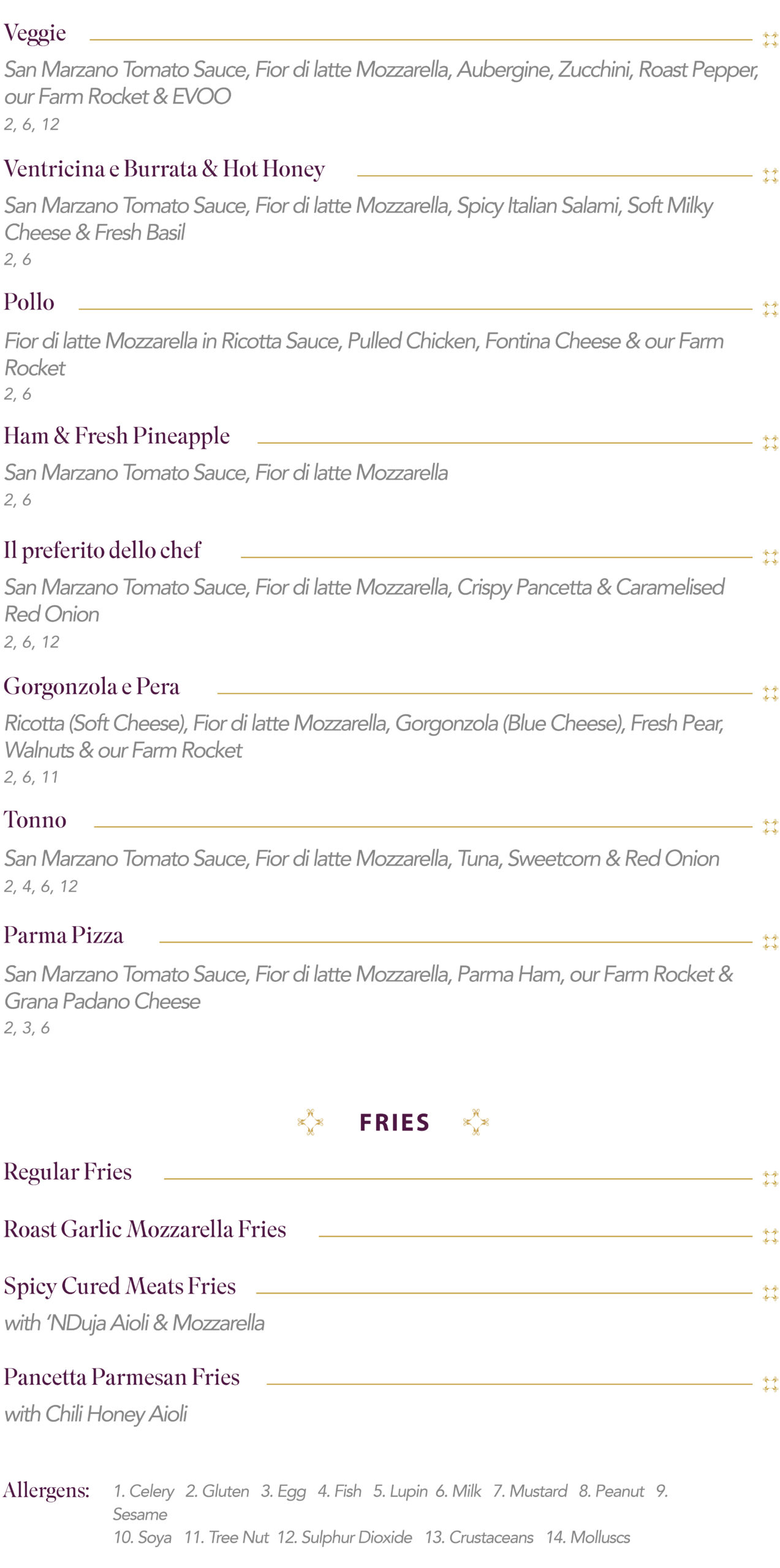The image size is (780, 1568).
Task: Click the ornament at end of Pollo line
Action: coord(770,309)
